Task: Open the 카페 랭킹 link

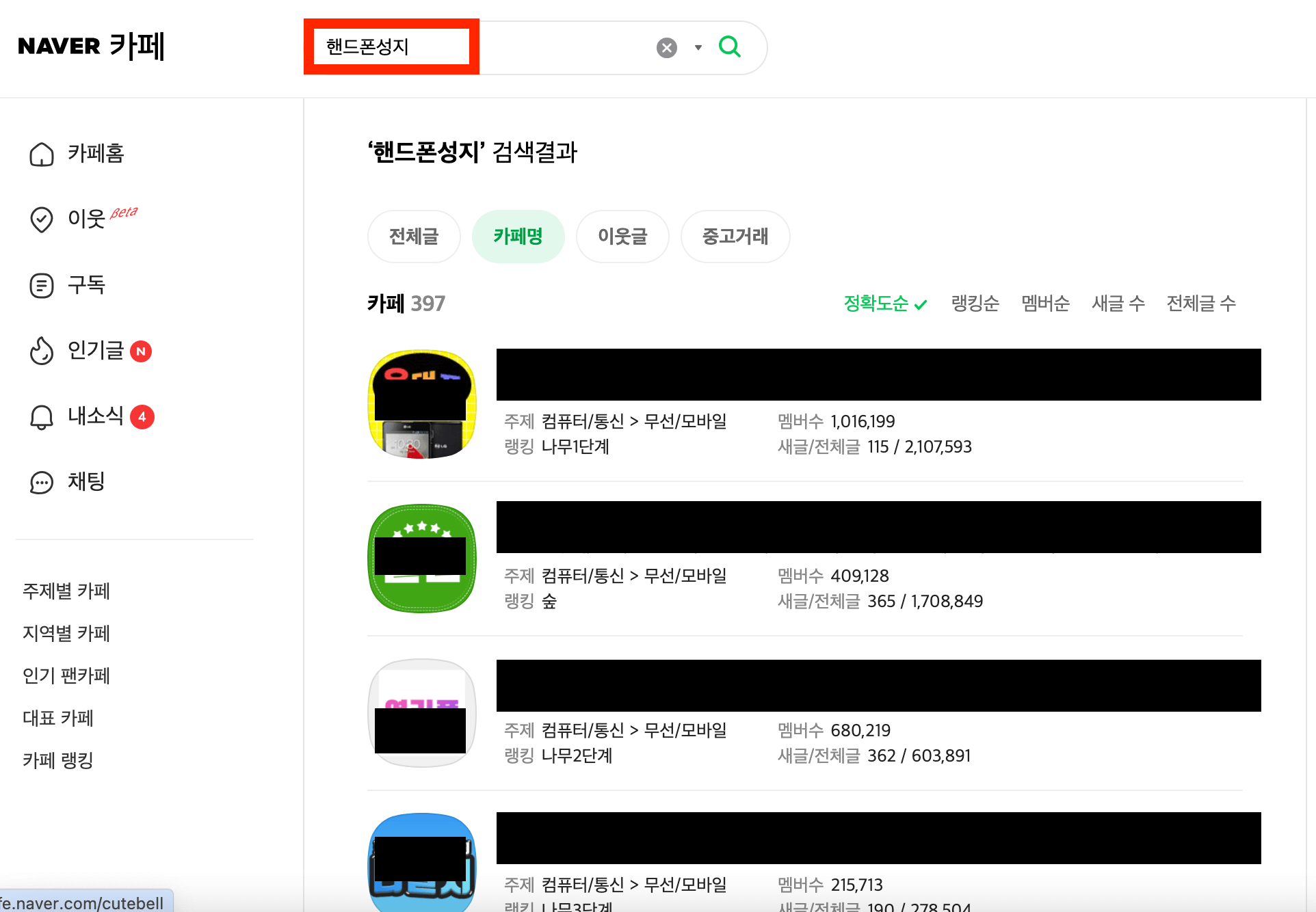Action: [x=57, y=760]
